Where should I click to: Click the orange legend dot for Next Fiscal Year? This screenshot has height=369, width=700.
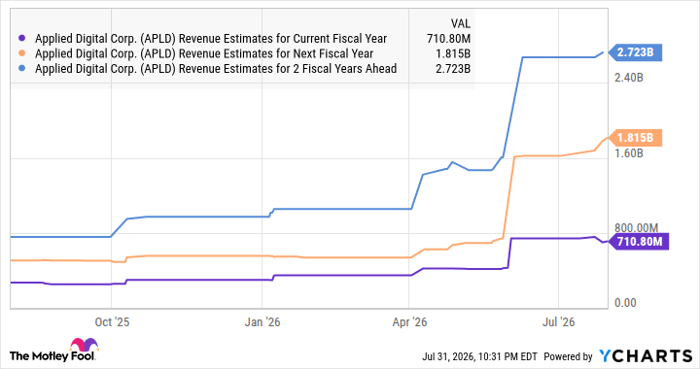[x=21, y=54]
